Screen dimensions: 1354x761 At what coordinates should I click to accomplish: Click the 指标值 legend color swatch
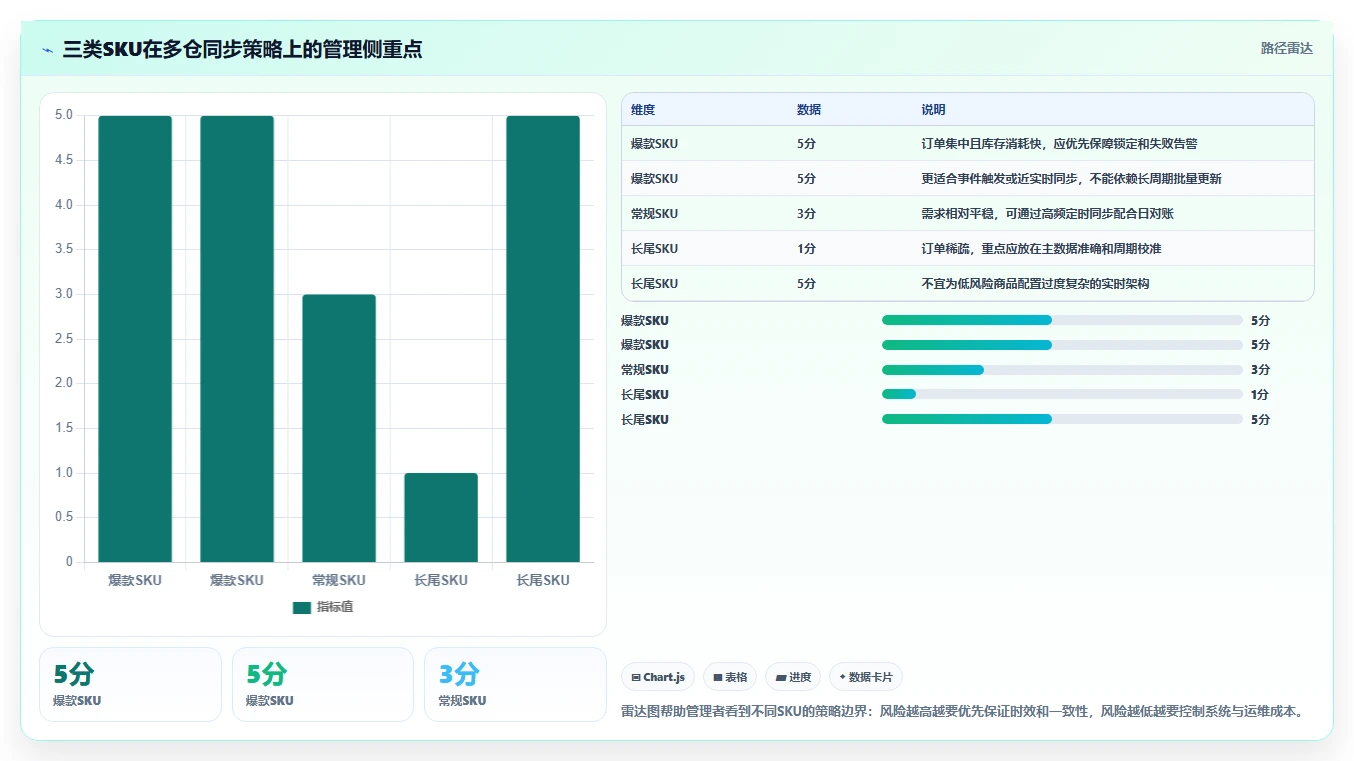(302, 608)
